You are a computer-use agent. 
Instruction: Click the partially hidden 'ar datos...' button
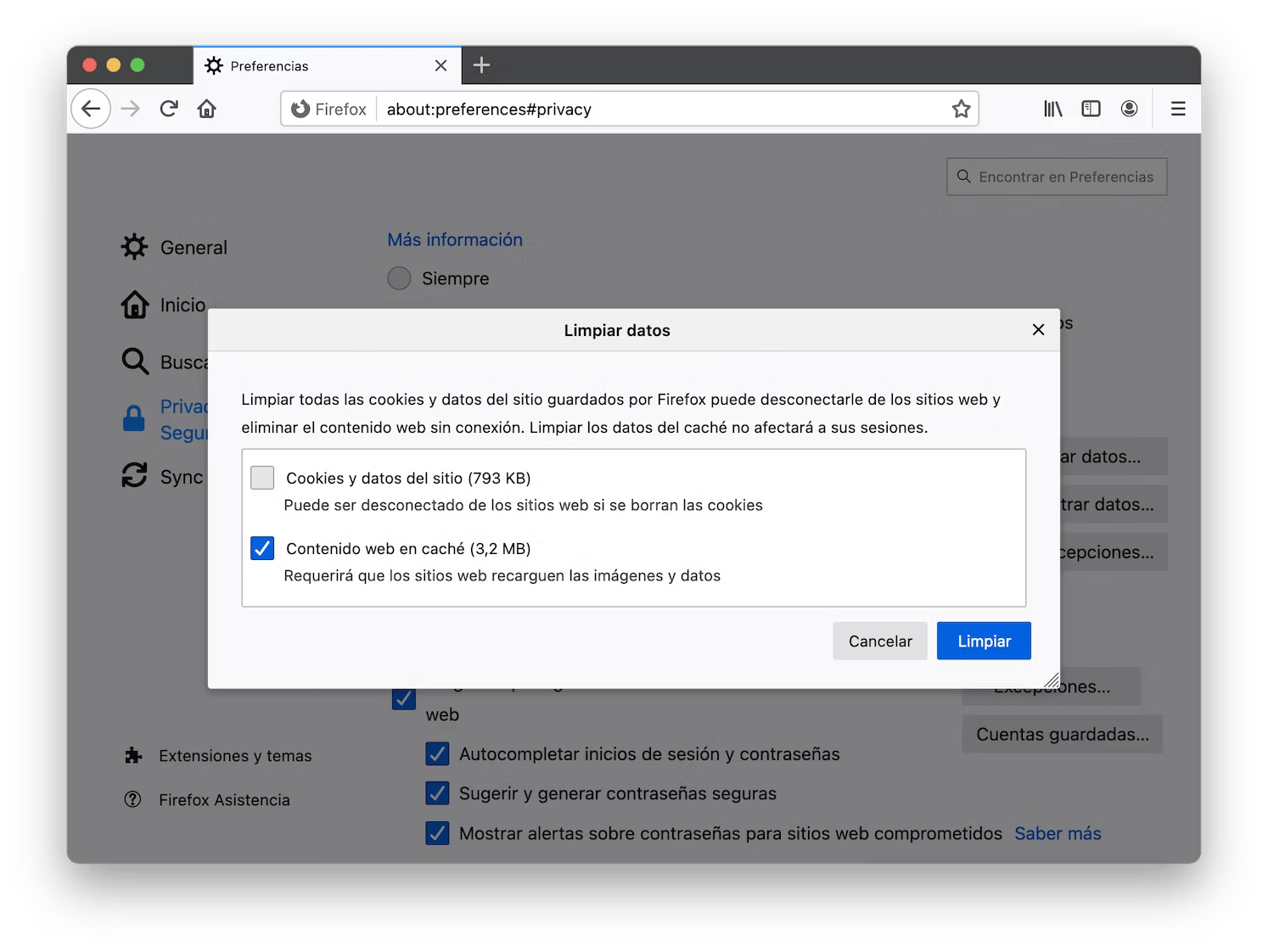1114,456
